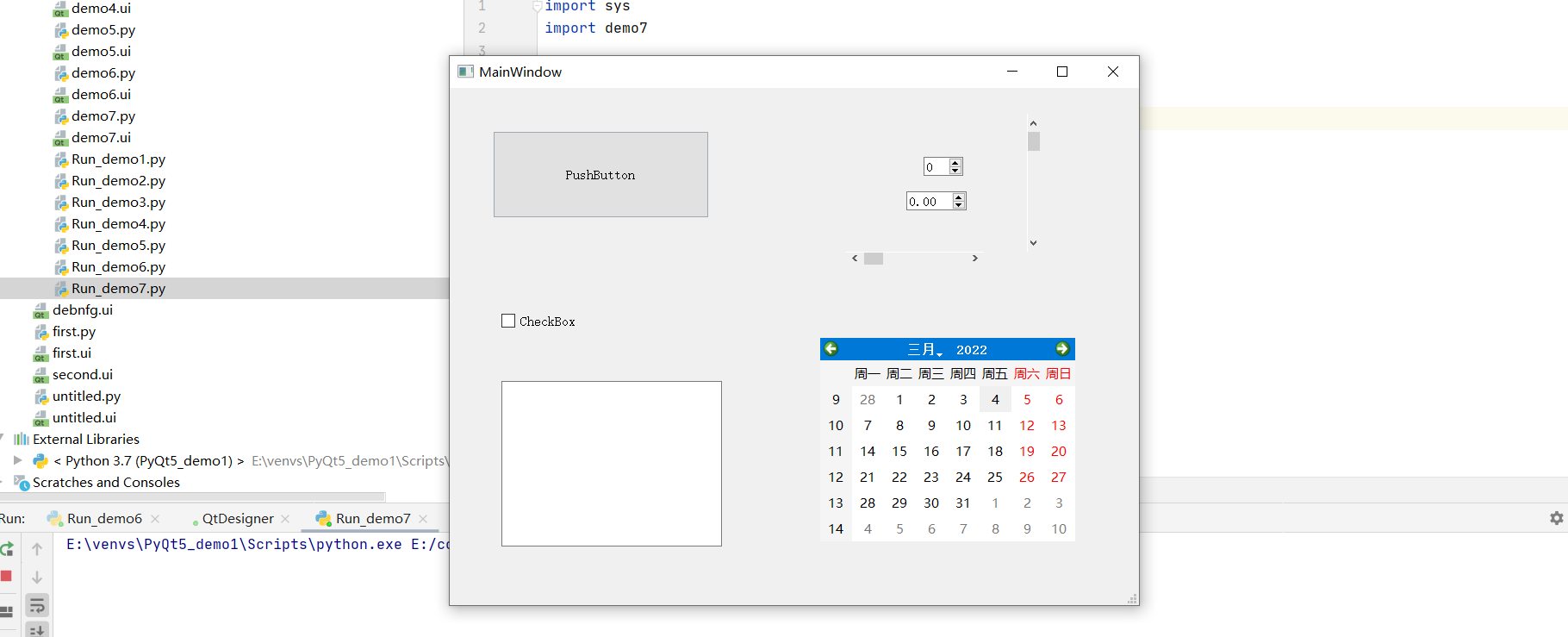Decrease the integer spin box value
Viewport: 1568px width, 637px height.
coord(955,171)
